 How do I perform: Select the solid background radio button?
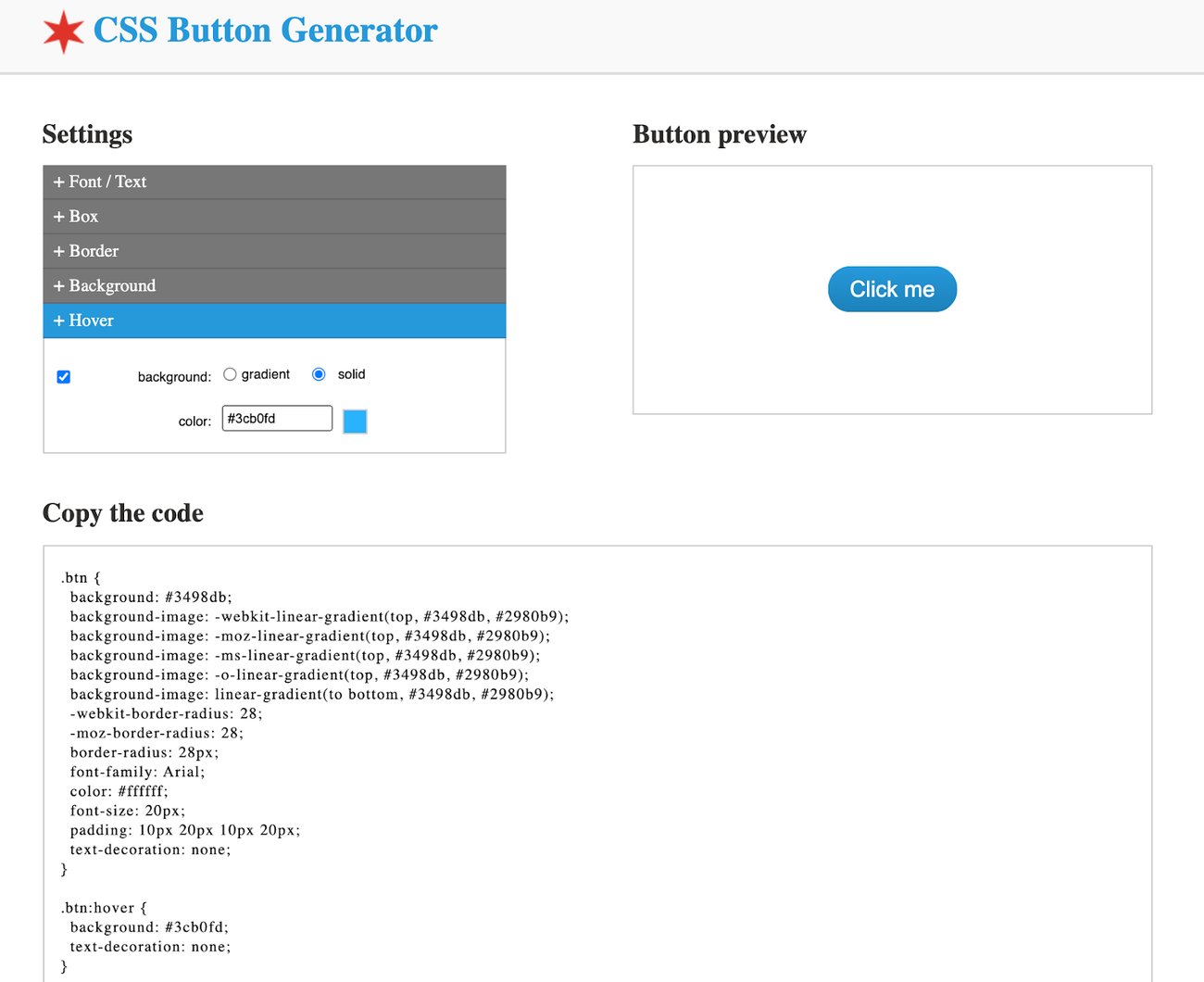[318, 373]
